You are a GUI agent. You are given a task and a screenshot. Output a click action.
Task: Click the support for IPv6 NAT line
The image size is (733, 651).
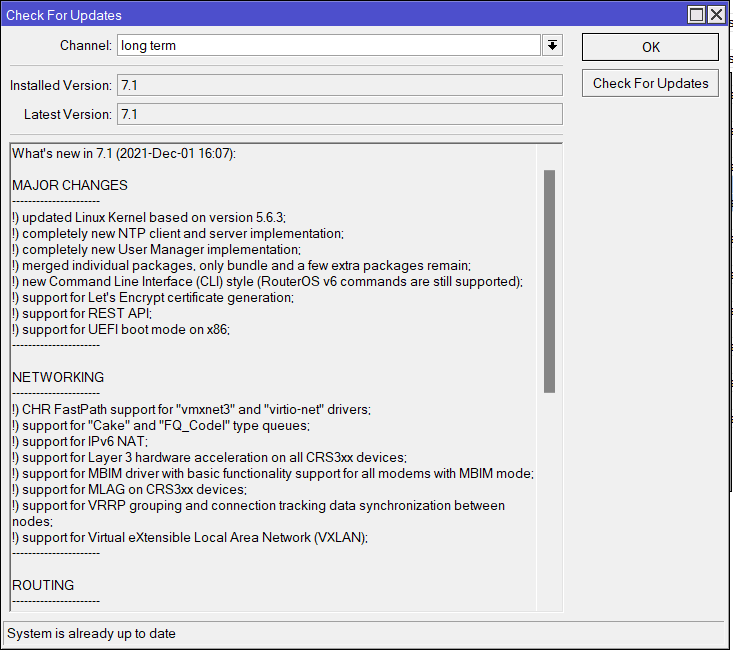tap(80, 441)
